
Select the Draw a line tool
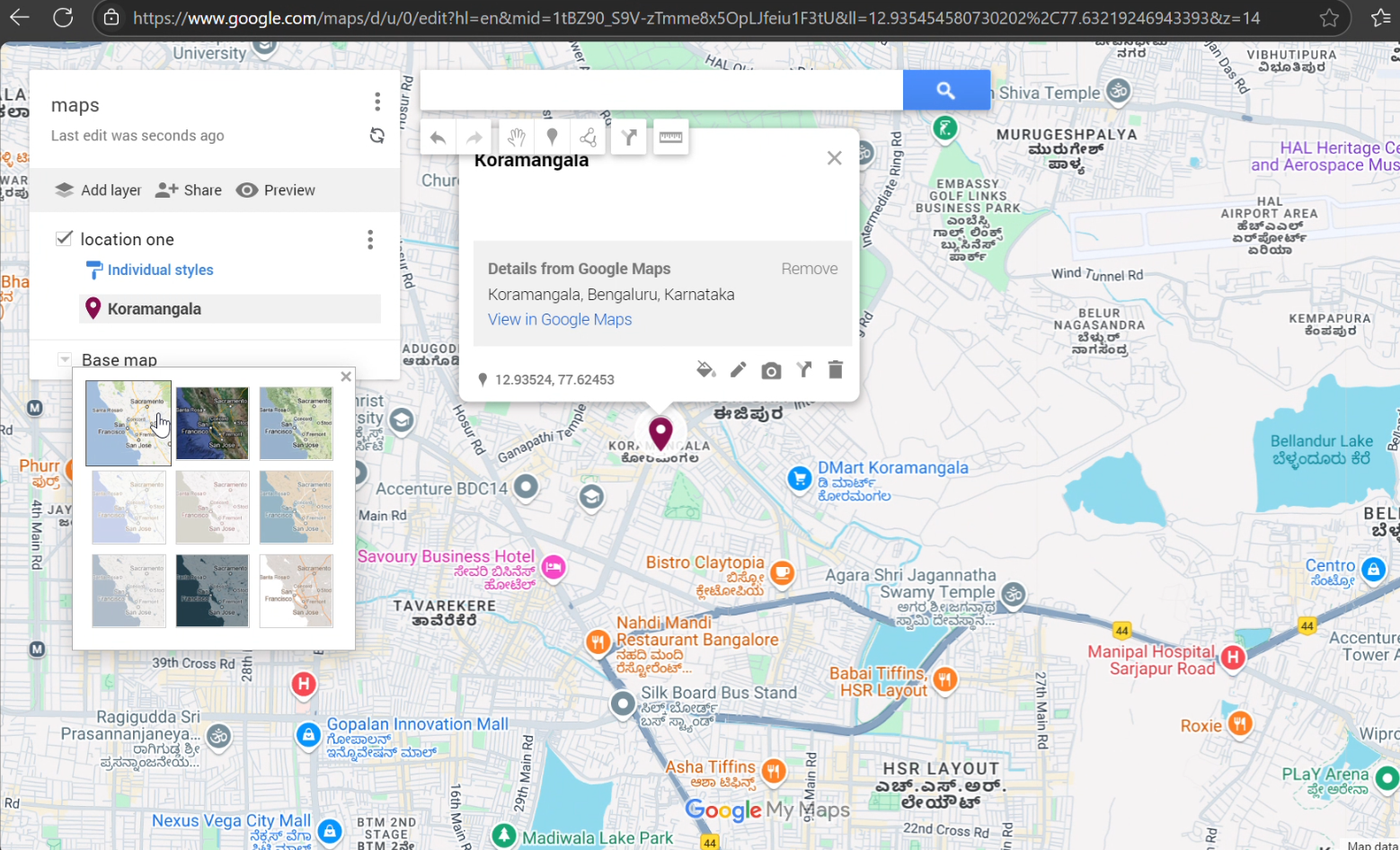pos(587,137)
